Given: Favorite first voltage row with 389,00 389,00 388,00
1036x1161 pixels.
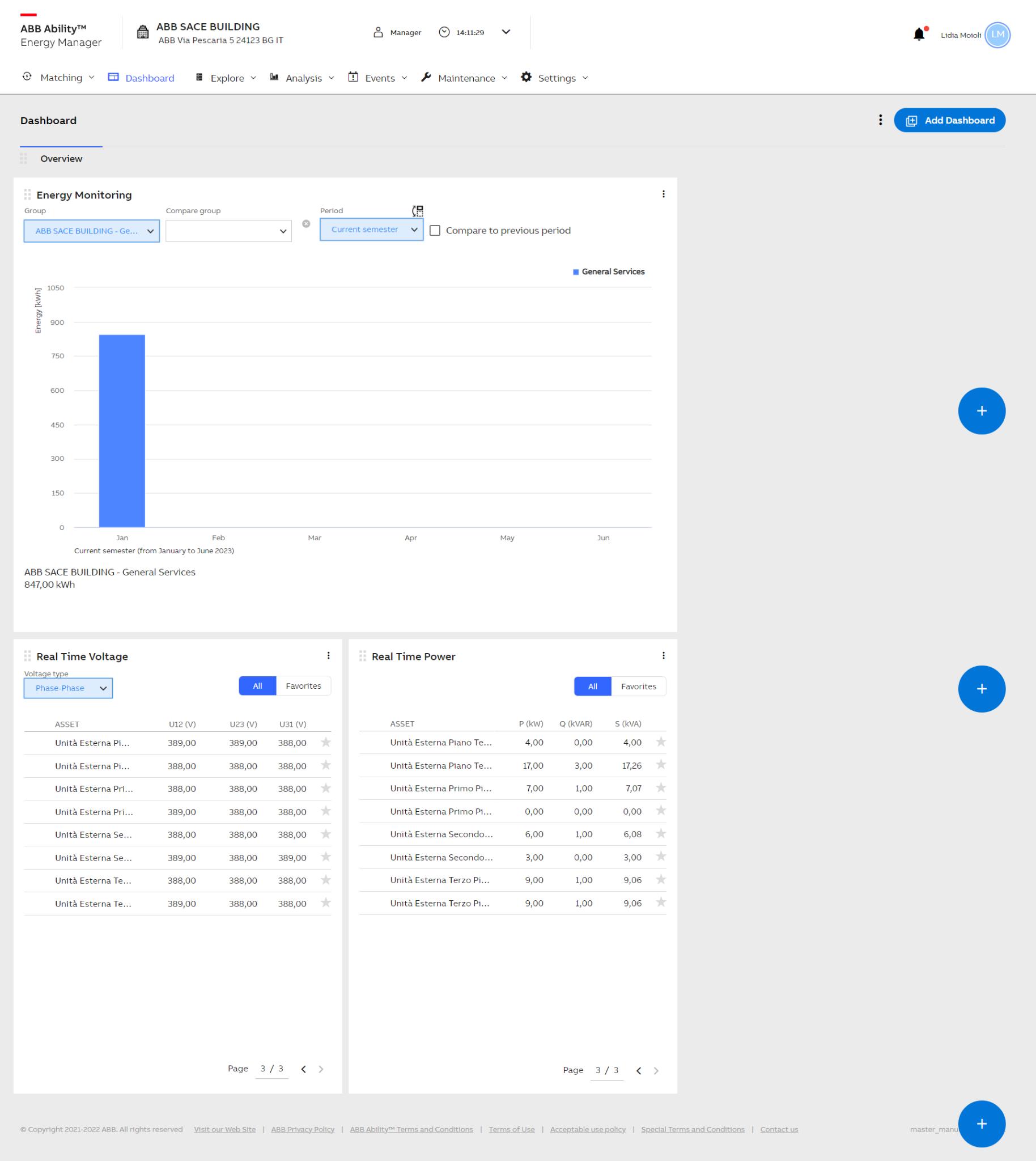Looking at the screenshot, I should tap(326, 742).
